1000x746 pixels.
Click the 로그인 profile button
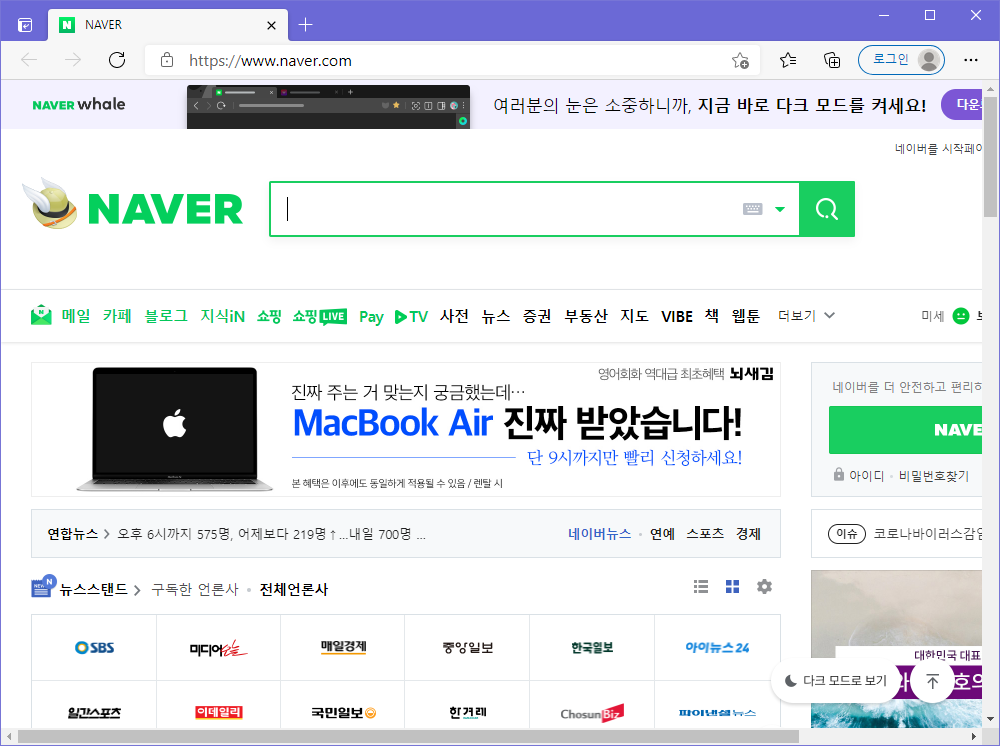click(901, 60)
